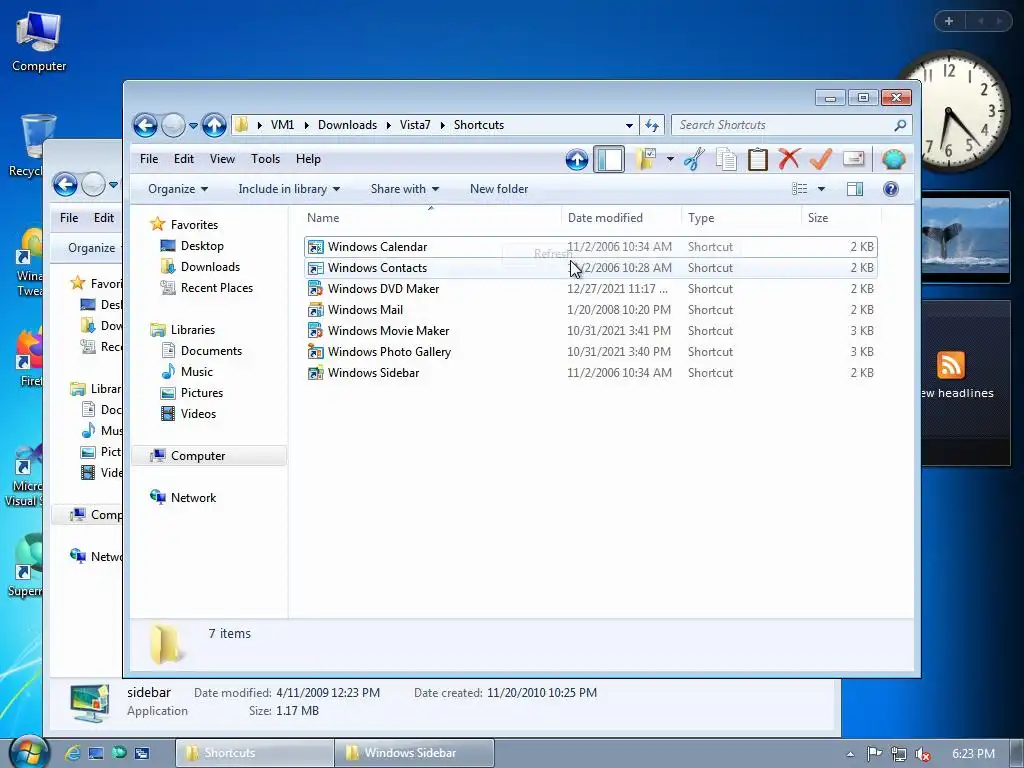
Task: Open the dropdown arrow next to Folder Options icon
Action: click(x=670, y=159)
